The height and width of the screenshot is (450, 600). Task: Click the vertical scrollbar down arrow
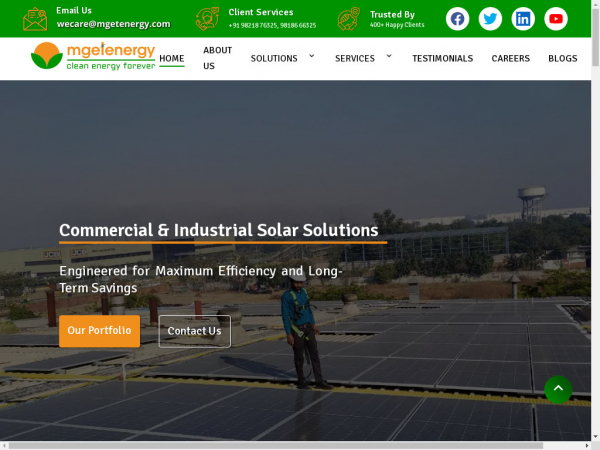point(595,436)
